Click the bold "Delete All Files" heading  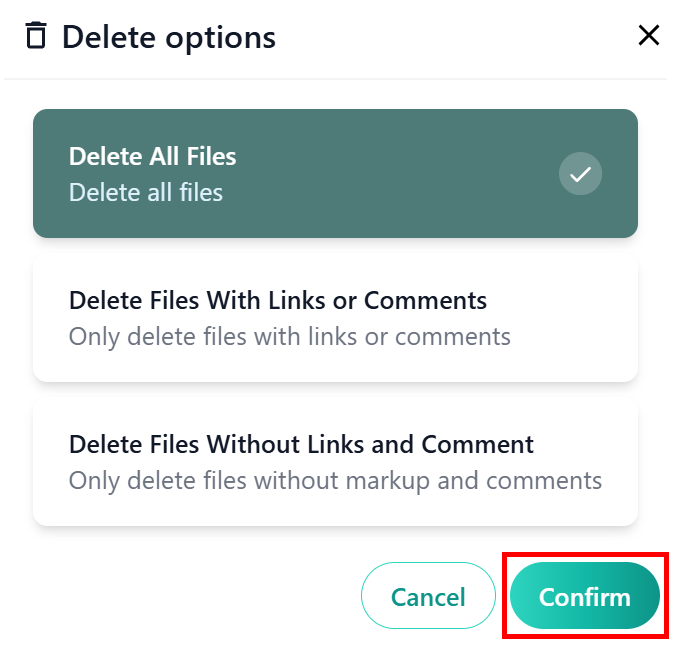point(152,156)
